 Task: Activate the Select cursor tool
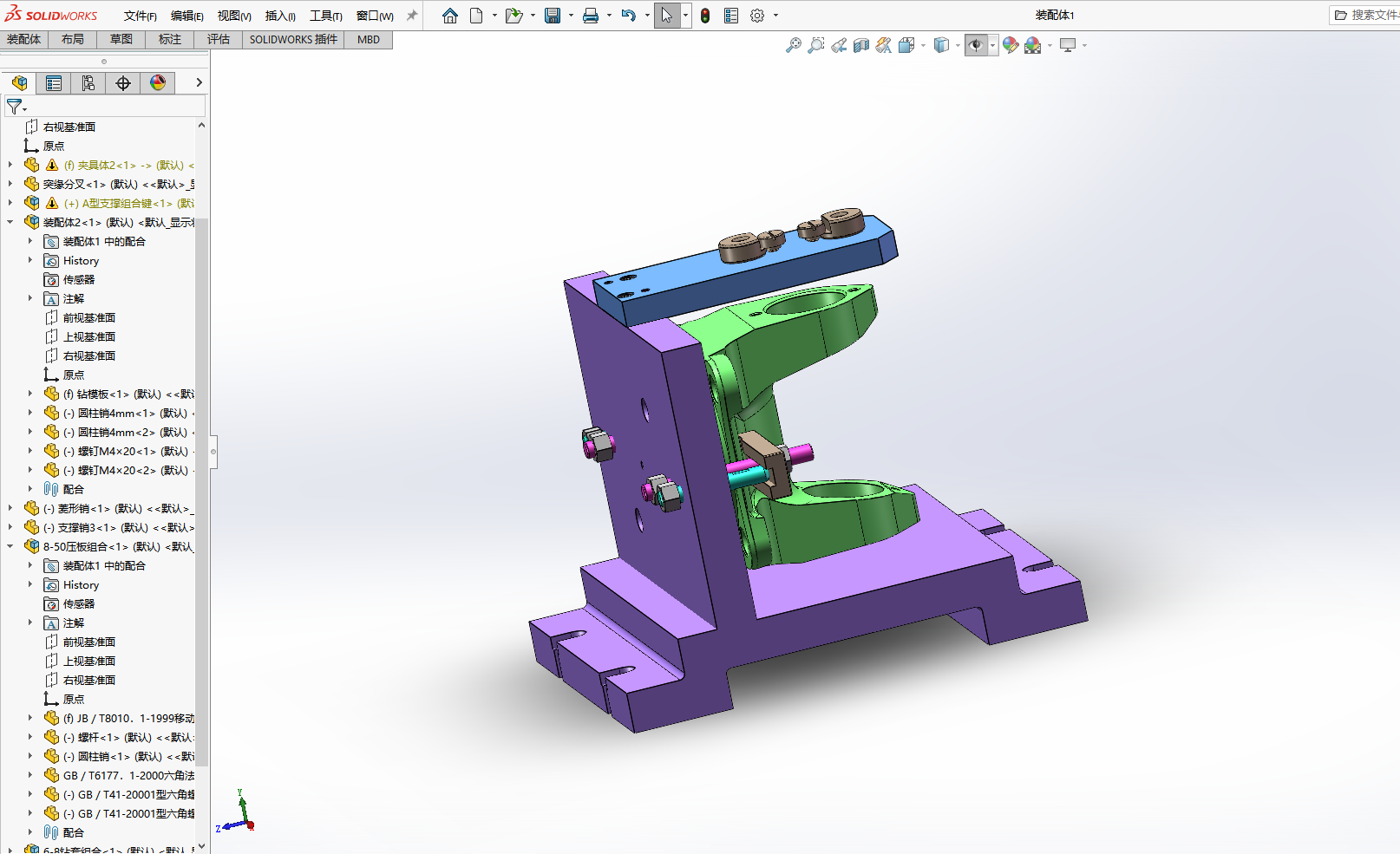[666, 16]
